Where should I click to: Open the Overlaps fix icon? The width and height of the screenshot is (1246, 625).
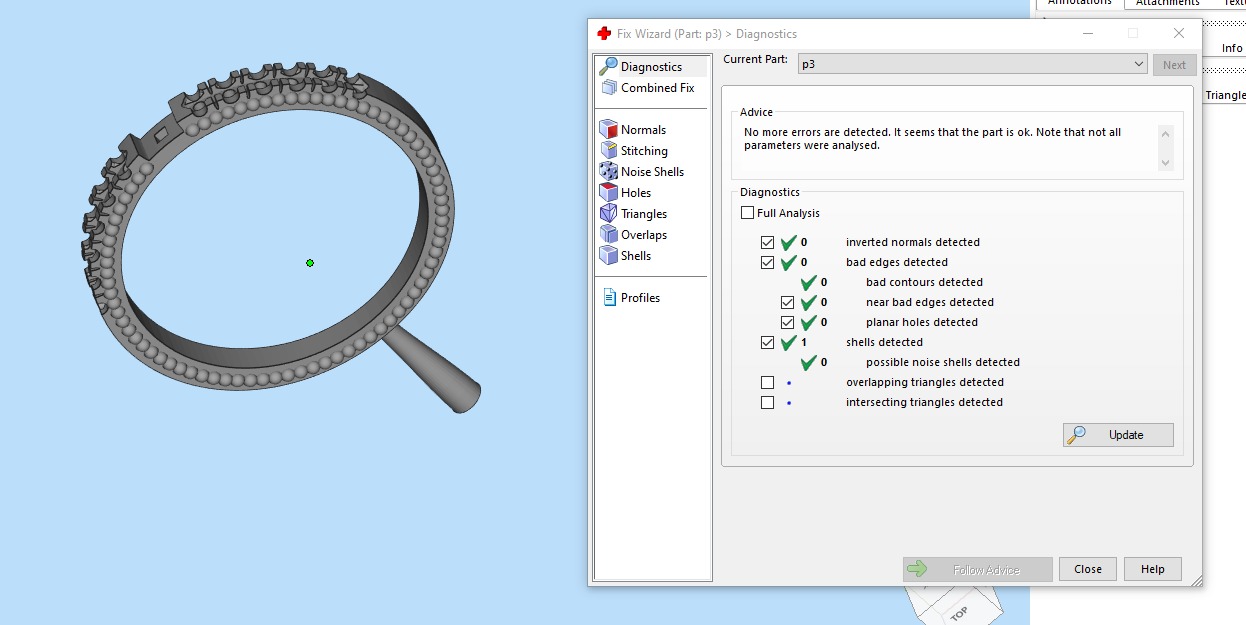608,234
